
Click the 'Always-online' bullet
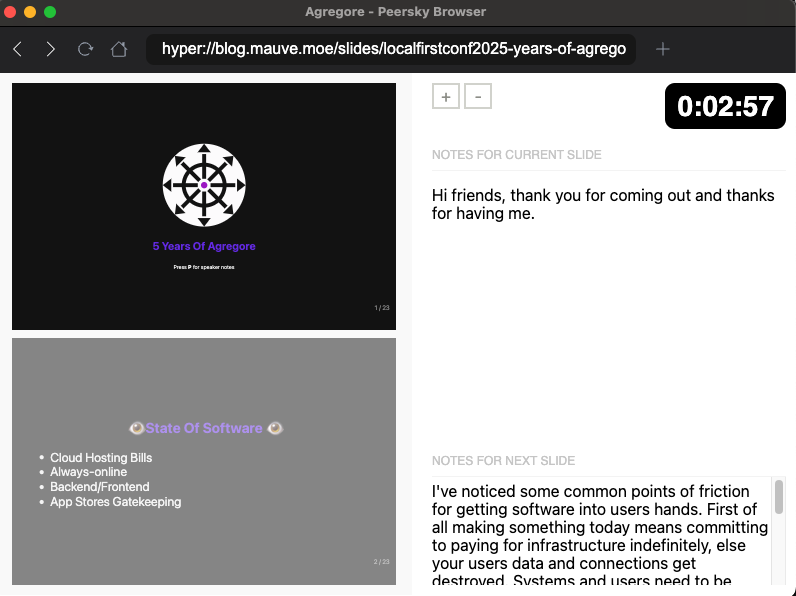(x=88, y=472)
